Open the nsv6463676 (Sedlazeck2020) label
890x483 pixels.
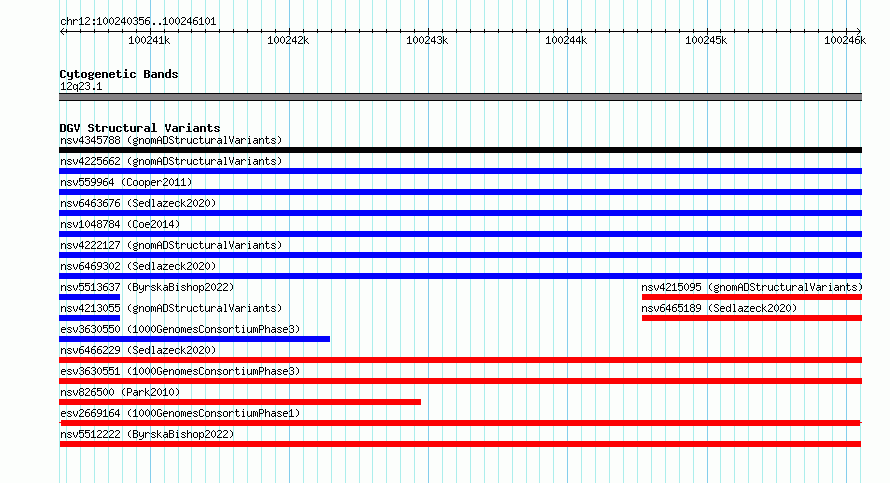tap(138, 203)
